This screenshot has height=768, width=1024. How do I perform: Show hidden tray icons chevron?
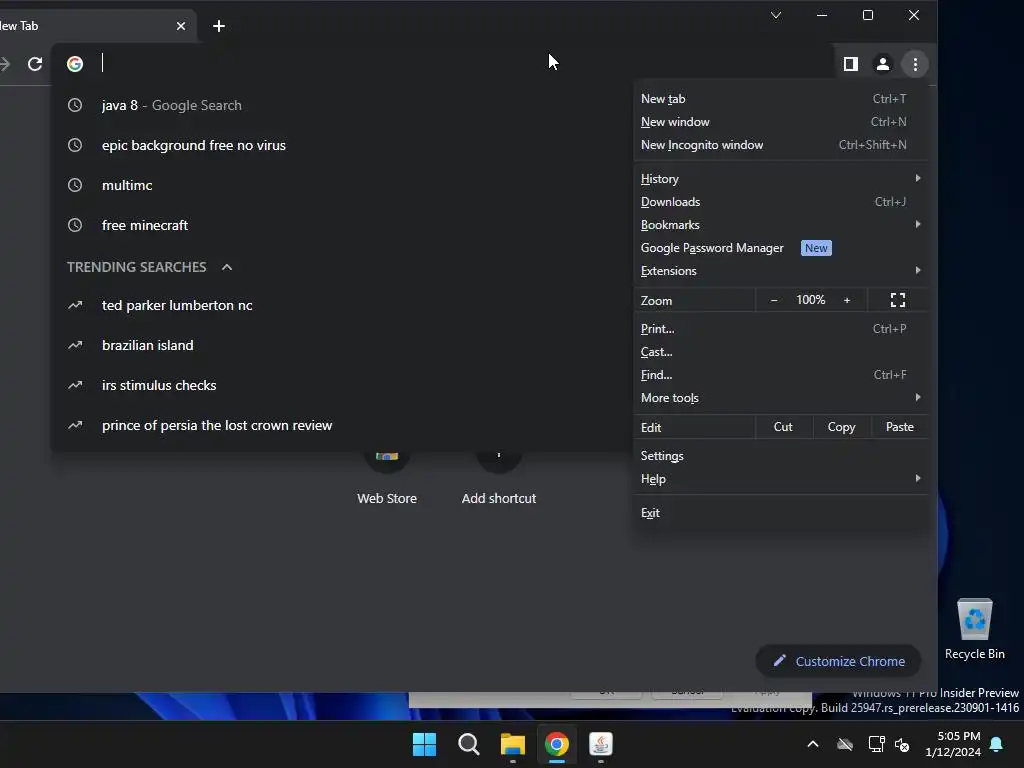point(813,744)
